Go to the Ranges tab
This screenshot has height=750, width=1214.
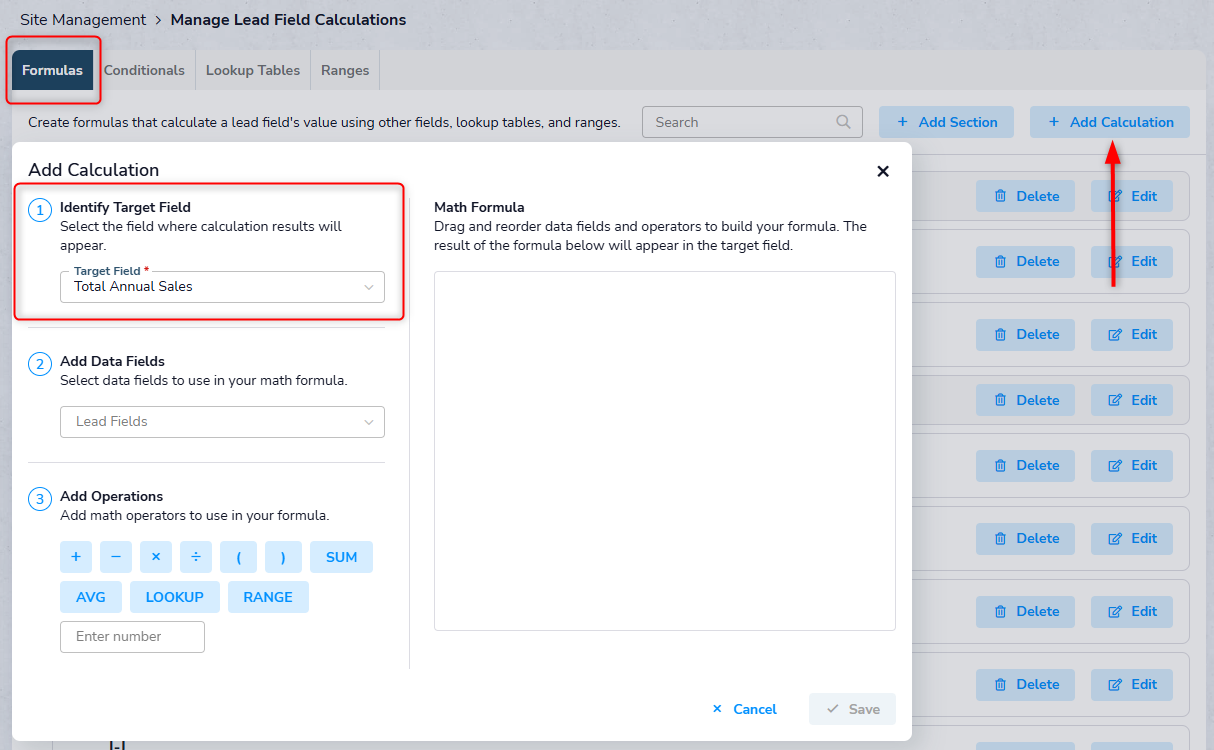coord(345,70)
